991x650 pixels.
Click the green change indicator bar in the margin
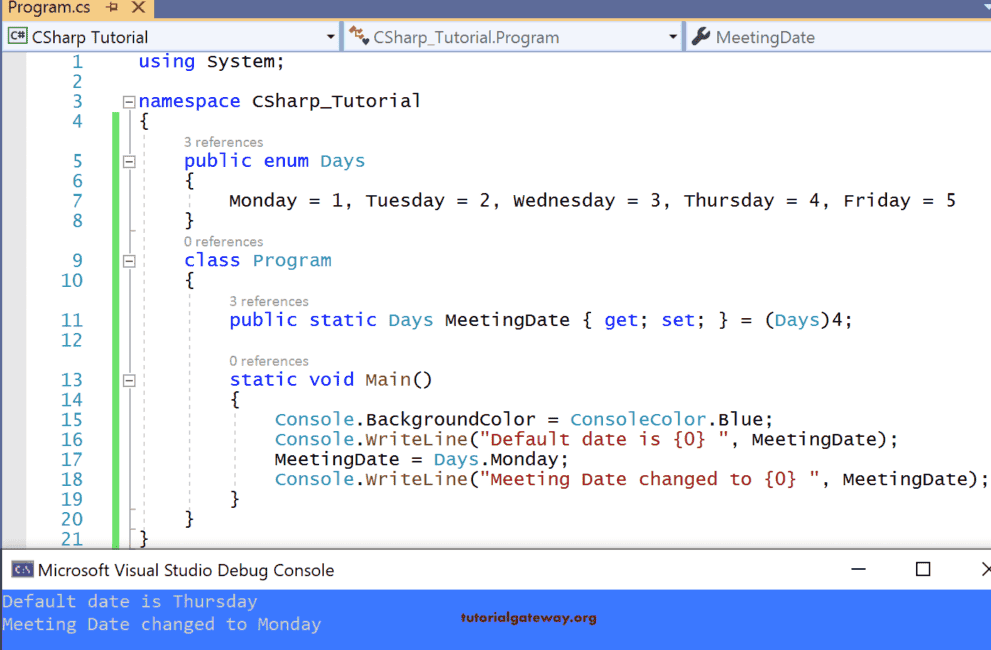pos(114,300)
